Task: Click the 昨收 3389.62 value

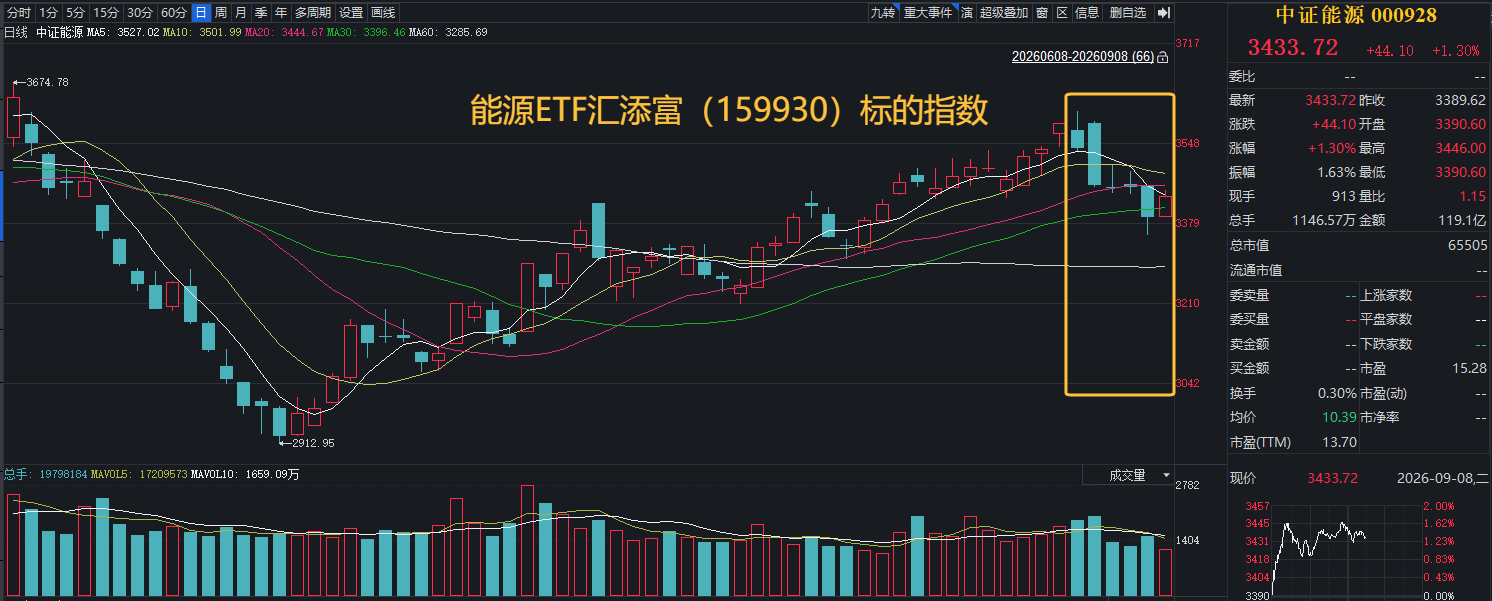Action: pyautogui.click(x=1460, y=100)
